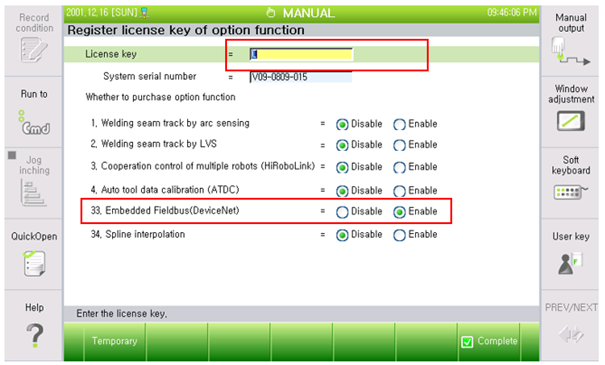Open the Window adjustment icon

point(571,121)
